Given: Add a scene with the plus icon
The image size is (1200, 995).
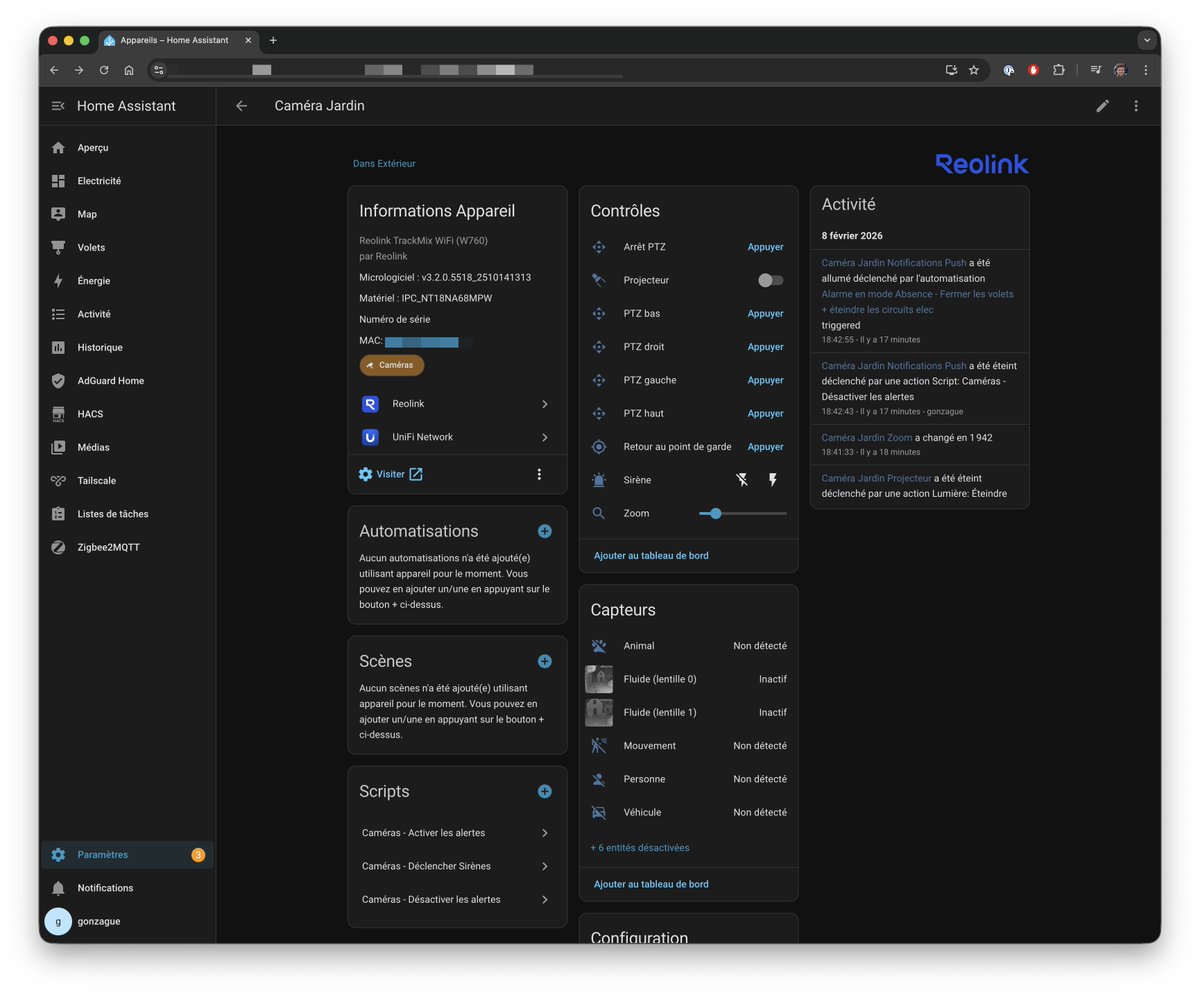Looking at the screenshot, I should point(544,661).
